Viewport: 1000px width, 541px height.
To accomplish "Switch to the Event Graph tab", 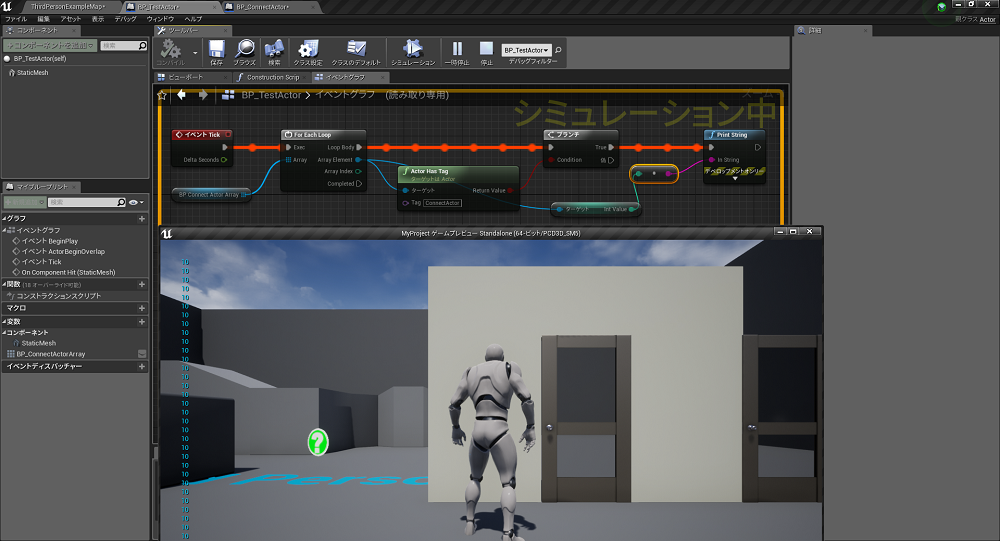I will click(346, 77).
